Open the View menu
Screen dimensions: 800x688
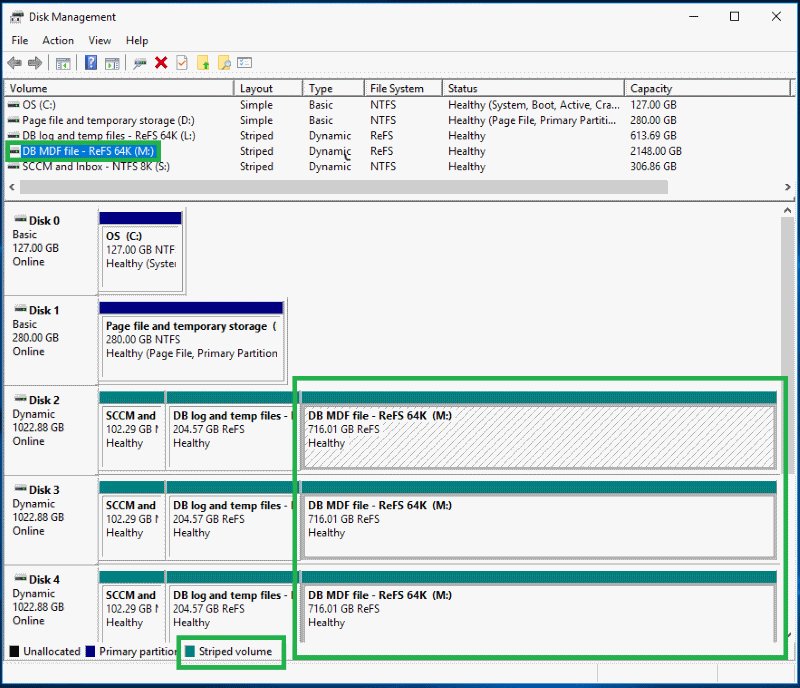tap(99, 40)
